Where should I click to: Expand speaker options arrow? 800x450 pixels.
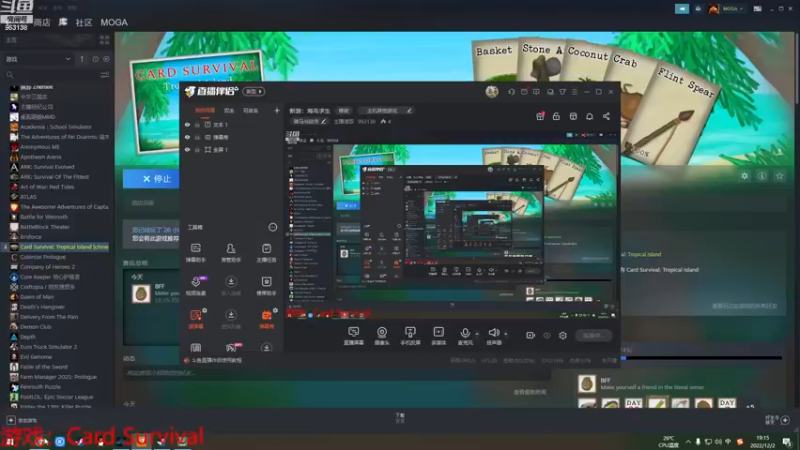click(x=506, y=334)
